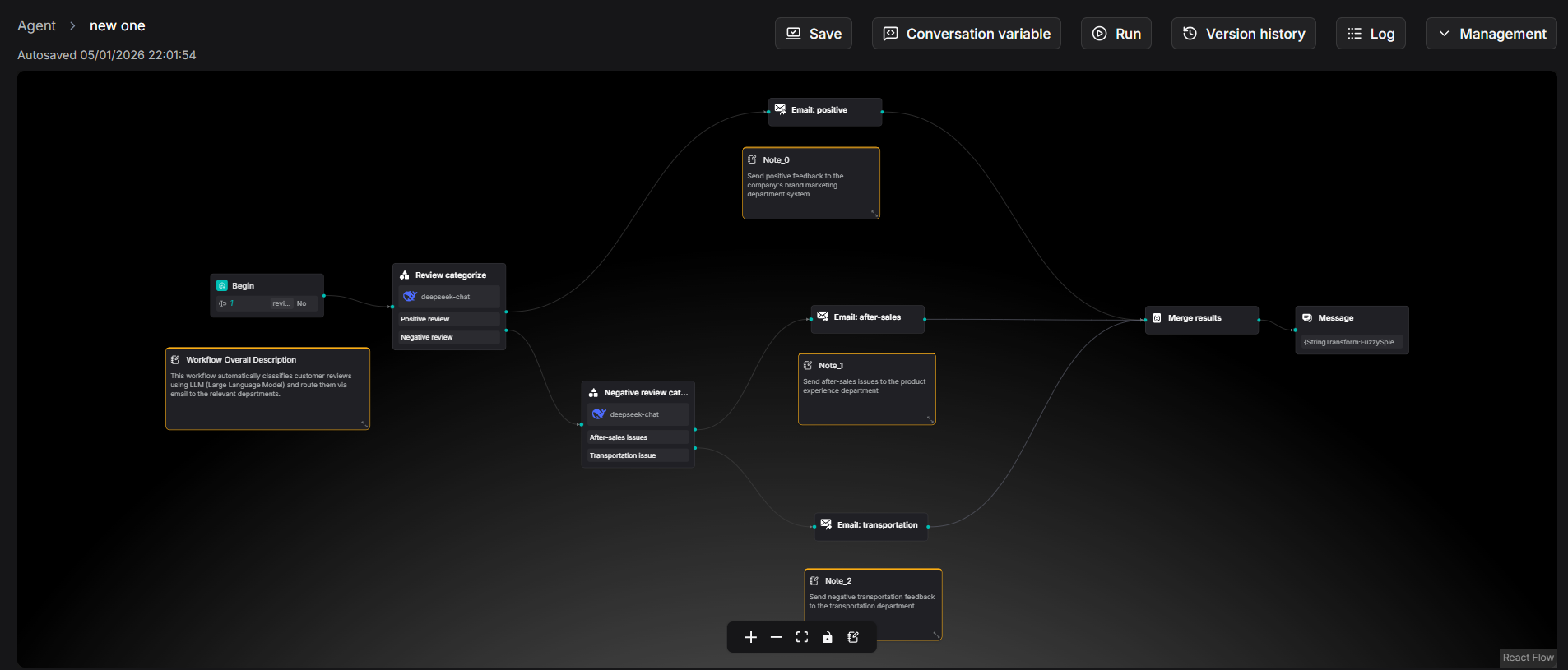Click the Log list icon
The width and height of the screenshot is (1568, 670).
1354,34
